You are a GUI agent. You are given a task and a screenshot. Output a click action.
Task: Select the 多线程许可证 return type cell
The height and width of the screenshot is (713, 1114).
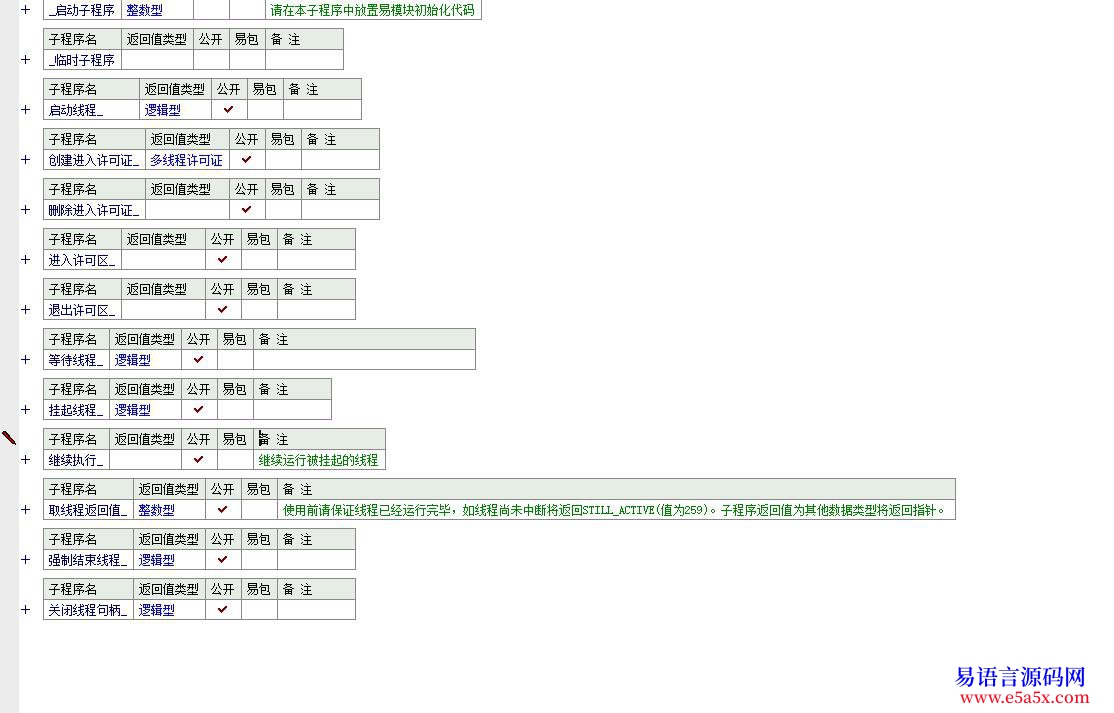pos(187,160)
